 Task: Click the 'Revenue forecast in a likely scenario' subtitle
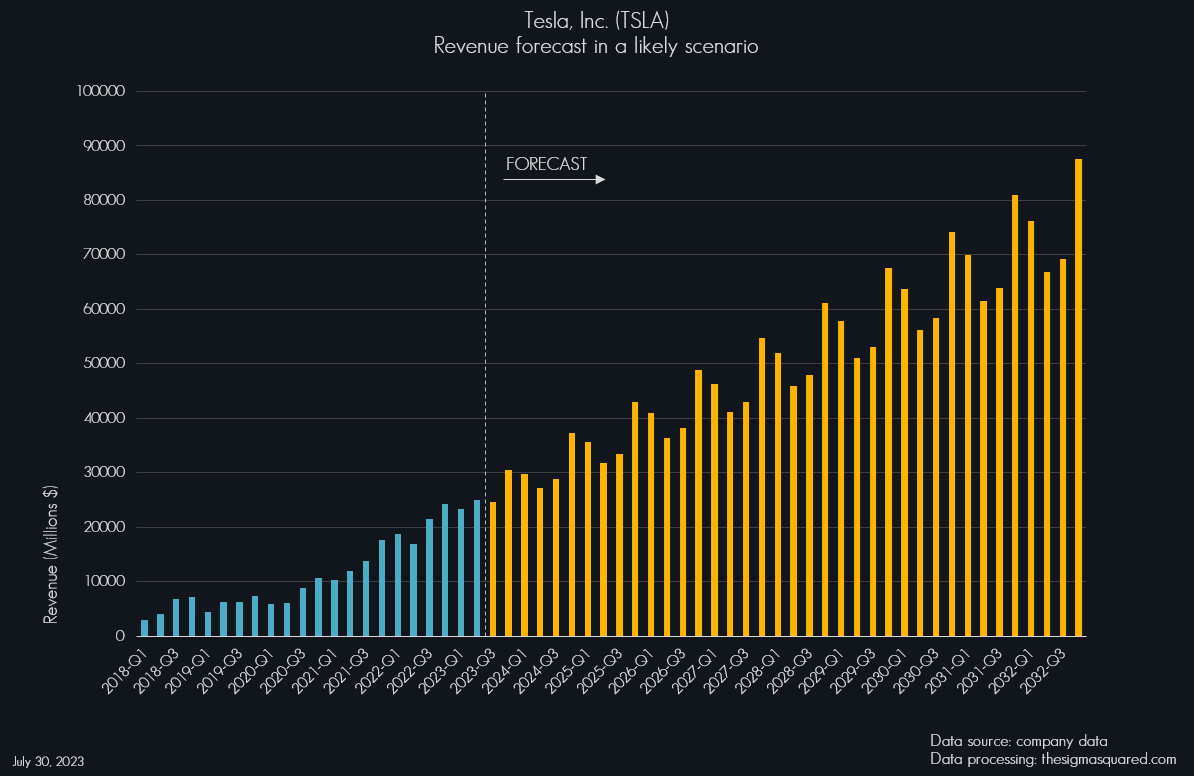click(596, 46)
